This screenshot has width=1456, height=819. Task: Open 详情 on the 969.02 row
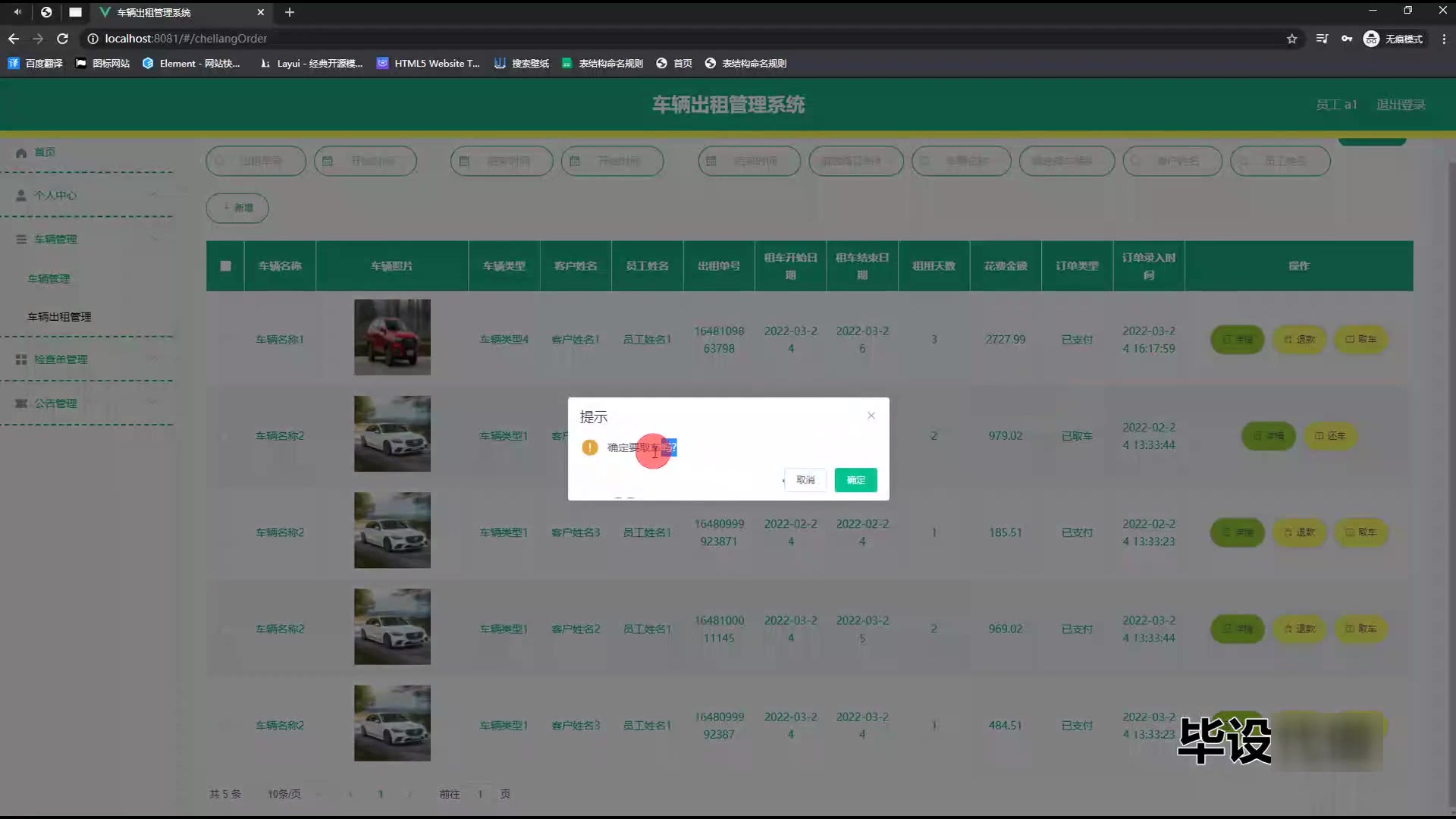[1238, 629]
